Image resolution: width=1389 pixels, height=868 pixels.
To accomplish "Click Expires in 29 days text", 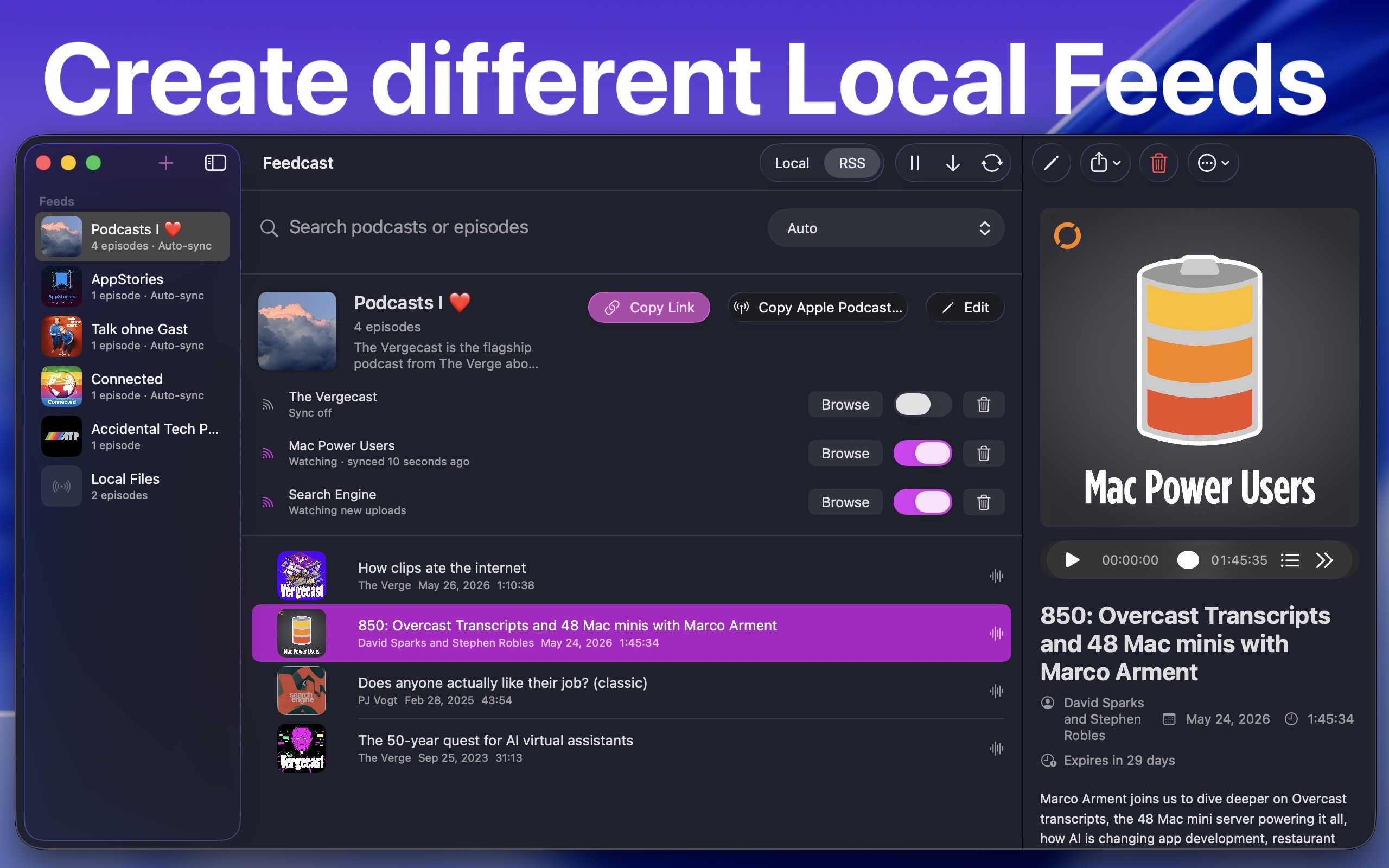I will [x=1119, y=760].
